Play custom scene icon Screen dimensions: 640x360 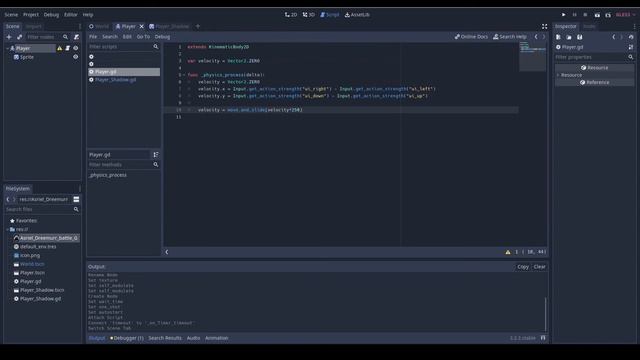point(608,15)
